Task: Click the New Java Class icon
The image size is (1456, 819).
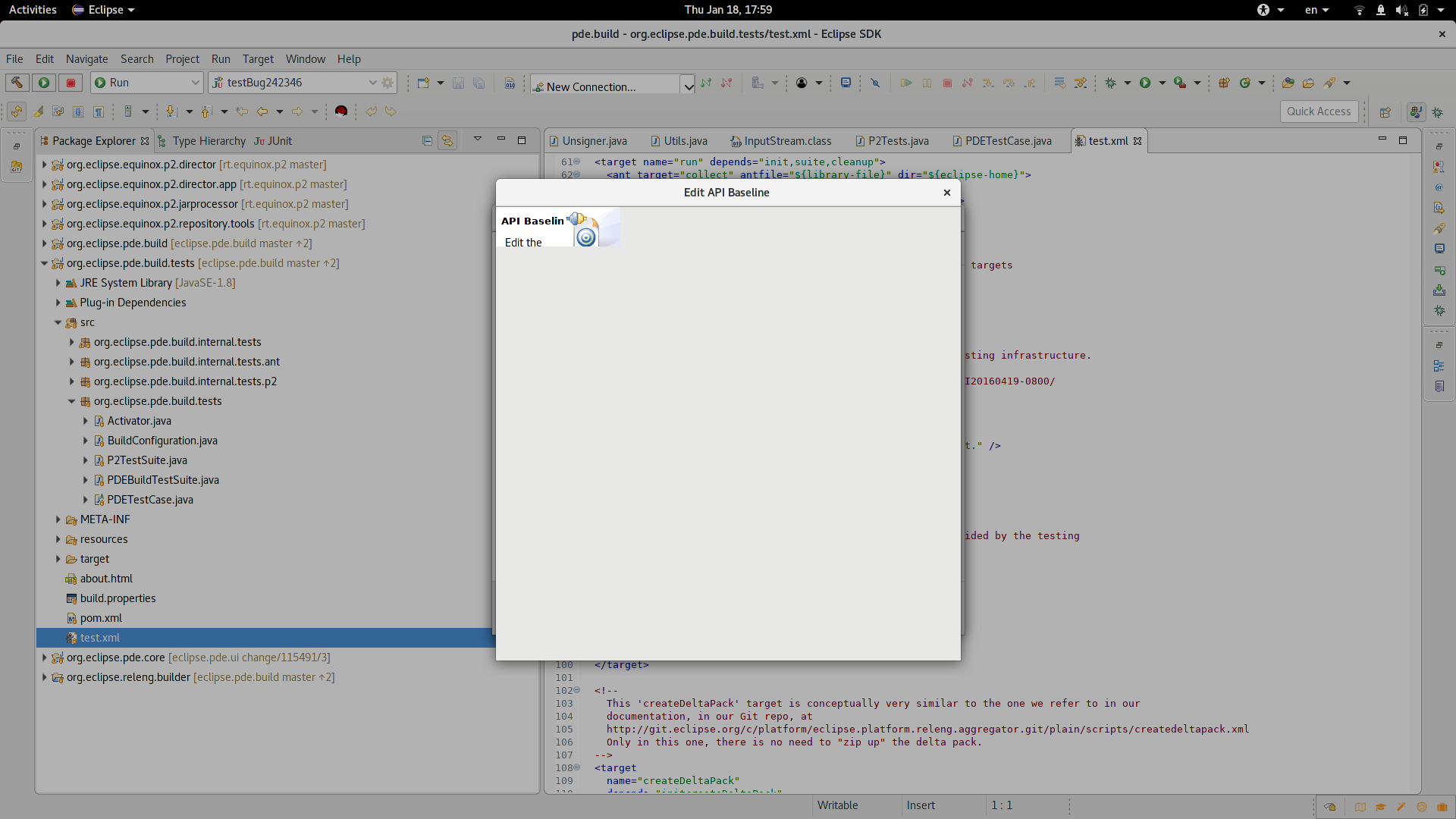Action: click(1244, 83)
